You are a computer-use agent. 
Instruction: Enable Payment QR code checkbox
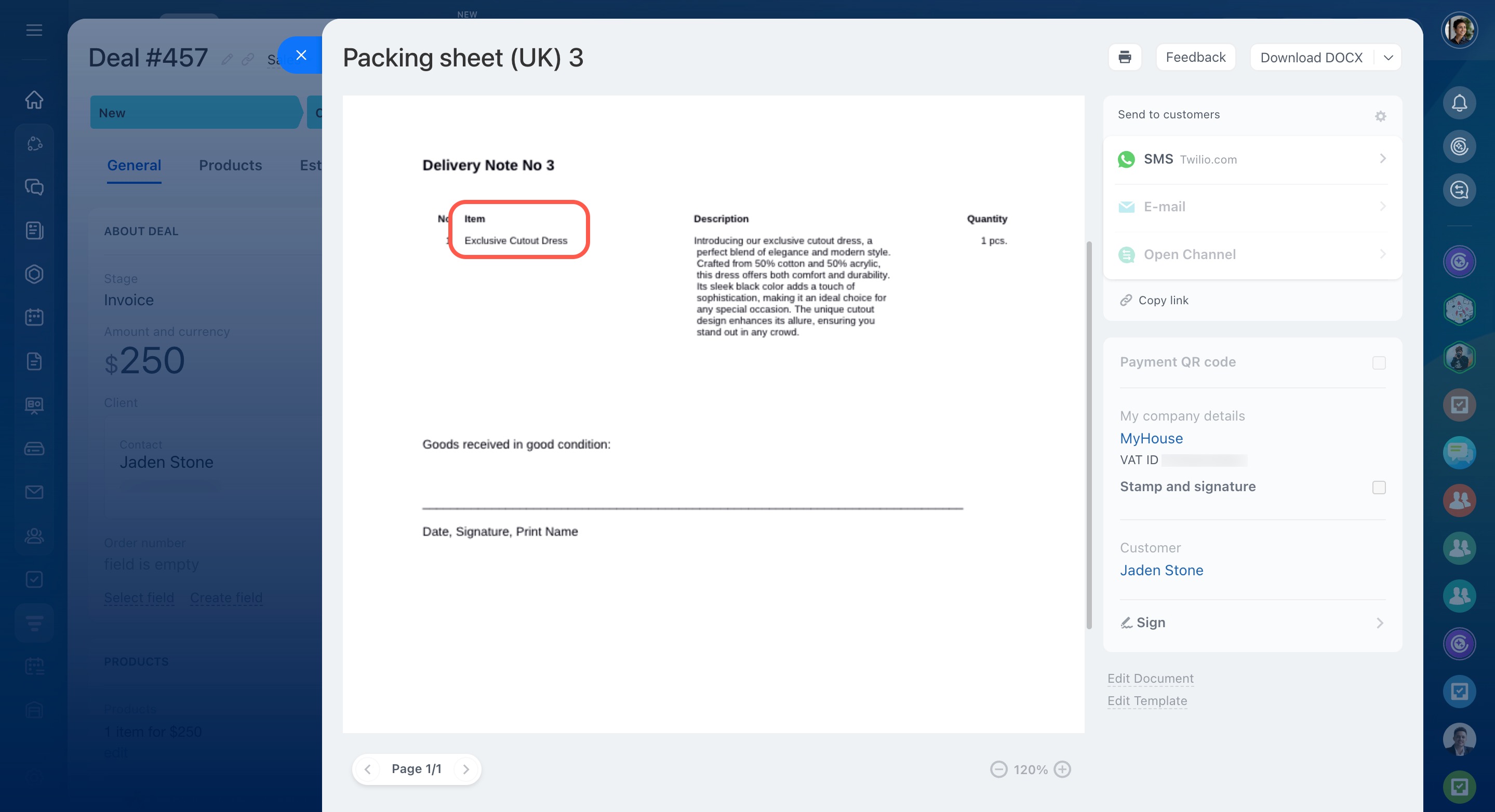pos(1378,362)
